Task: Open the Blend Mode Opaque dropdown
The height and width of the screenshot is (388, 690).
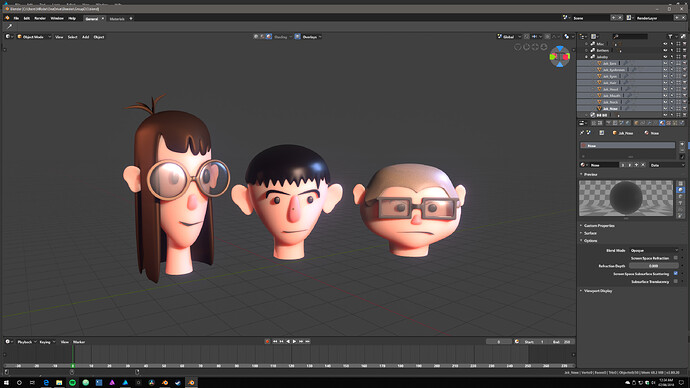Action: click(x=654, y=250)
